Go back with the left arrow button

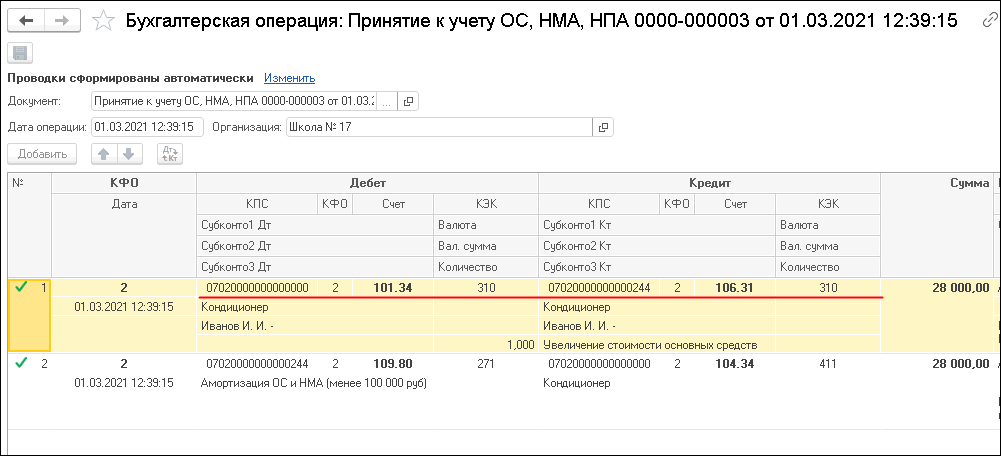pos(26,20)
